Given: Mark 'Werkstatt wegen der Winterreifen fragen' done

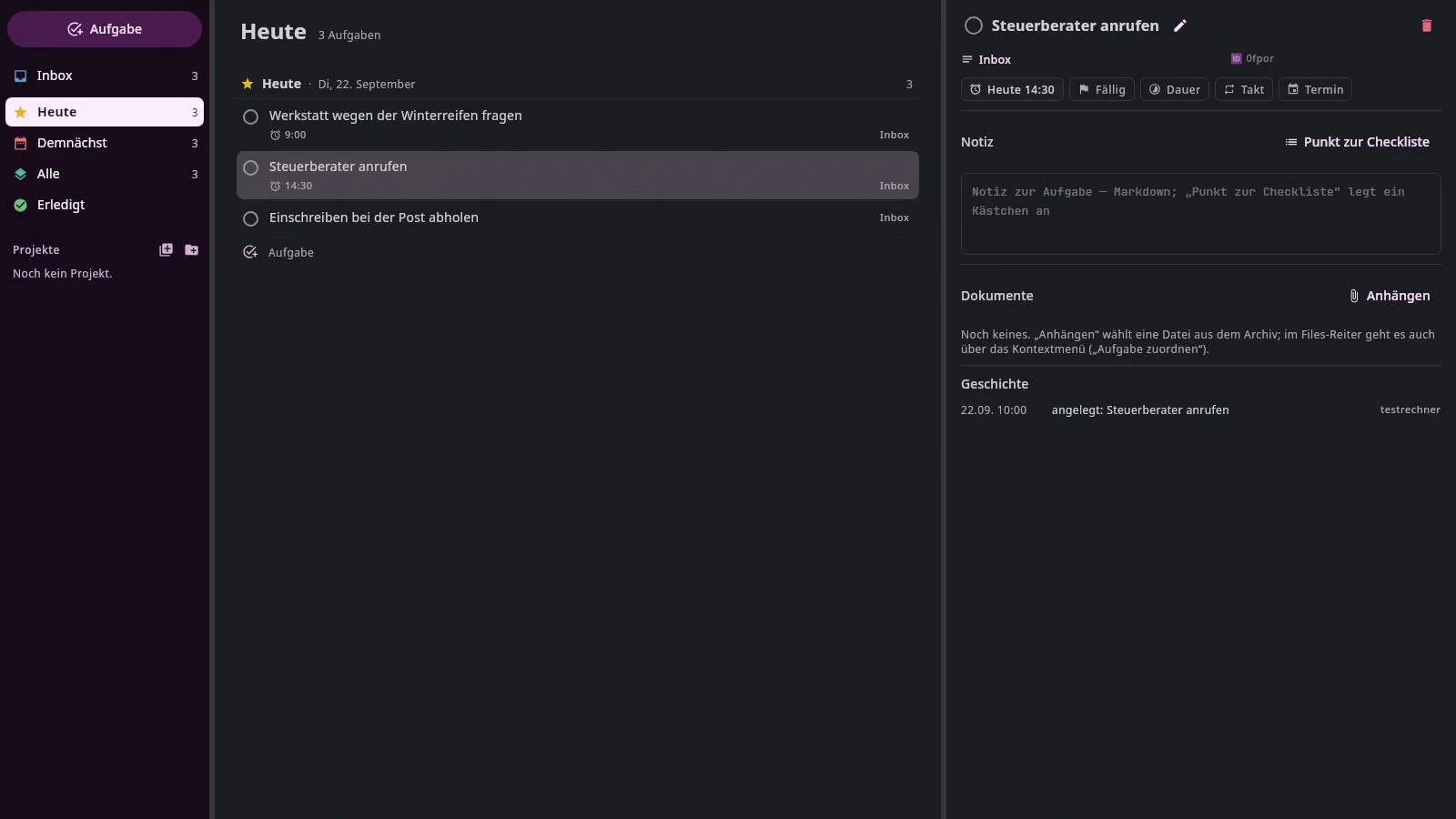Looking at the screenshot, I should pos(251,116).
